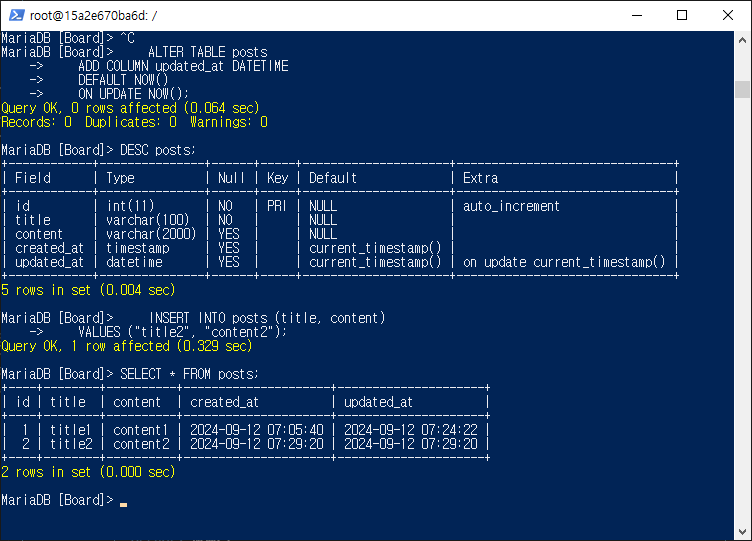Click the scrollbar up arrow
752x541 pixels.
coord(742,40)
